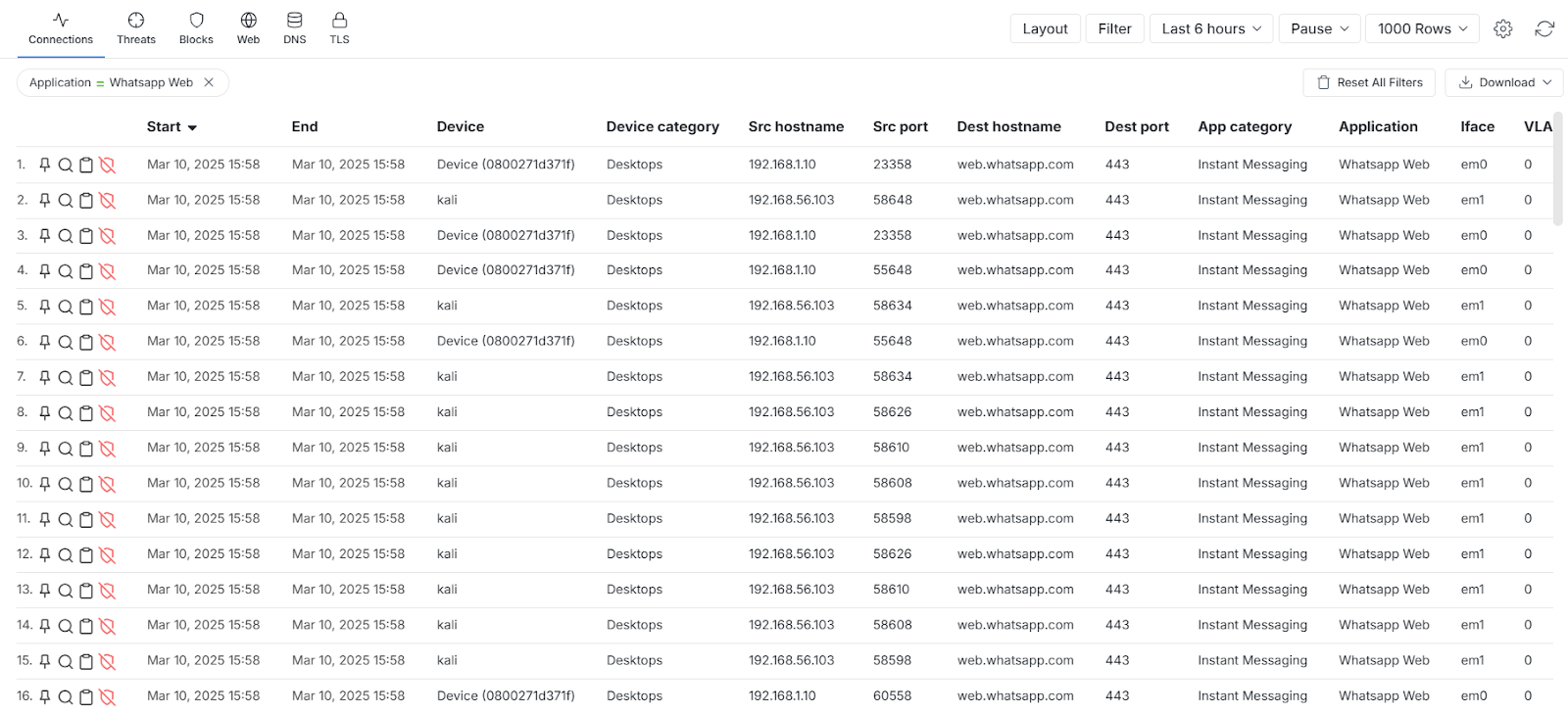Block row 4 with the red shield icon
1568x714 pixels.
pos(108,271)
